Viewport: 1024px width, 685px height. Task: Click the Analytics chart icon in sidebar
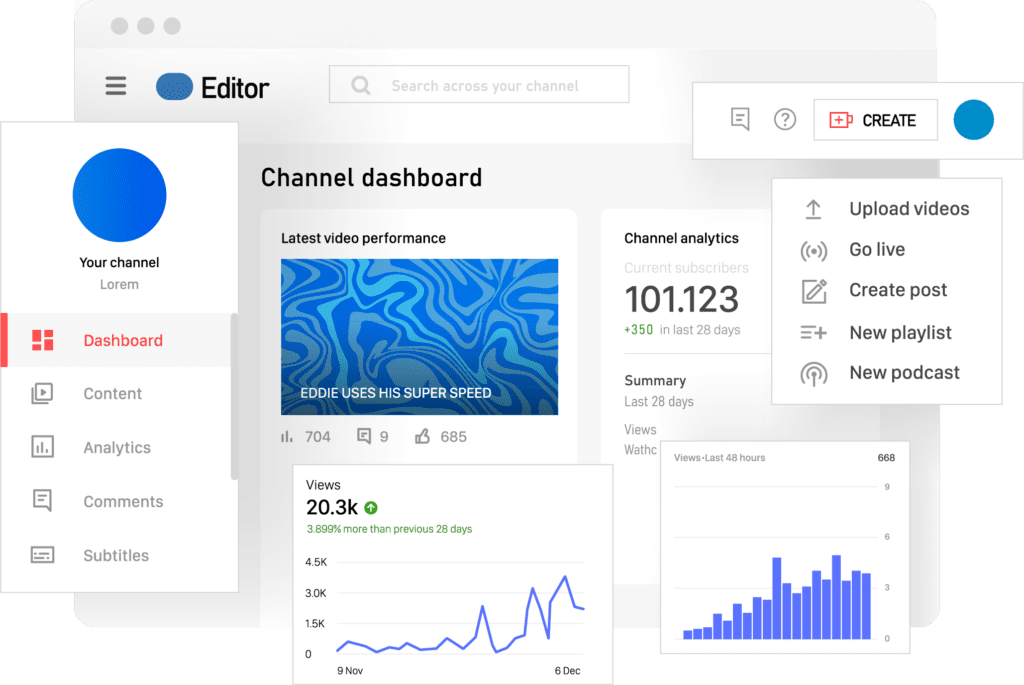pos(42,447)
